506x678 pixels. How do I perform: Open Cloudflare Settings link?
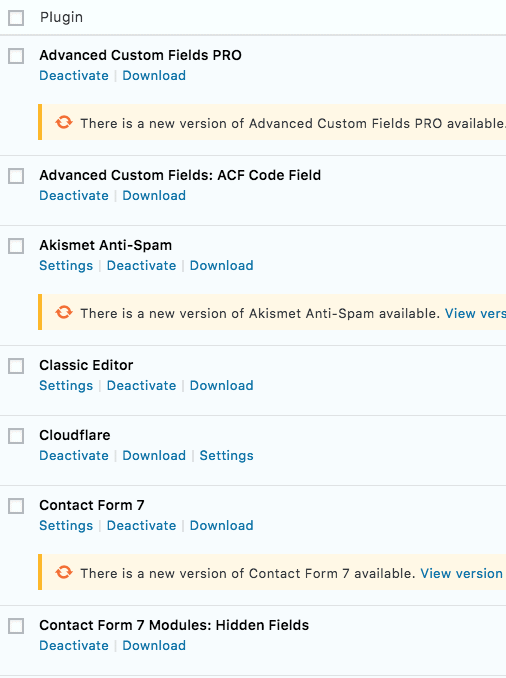click(x=227, y=456)
